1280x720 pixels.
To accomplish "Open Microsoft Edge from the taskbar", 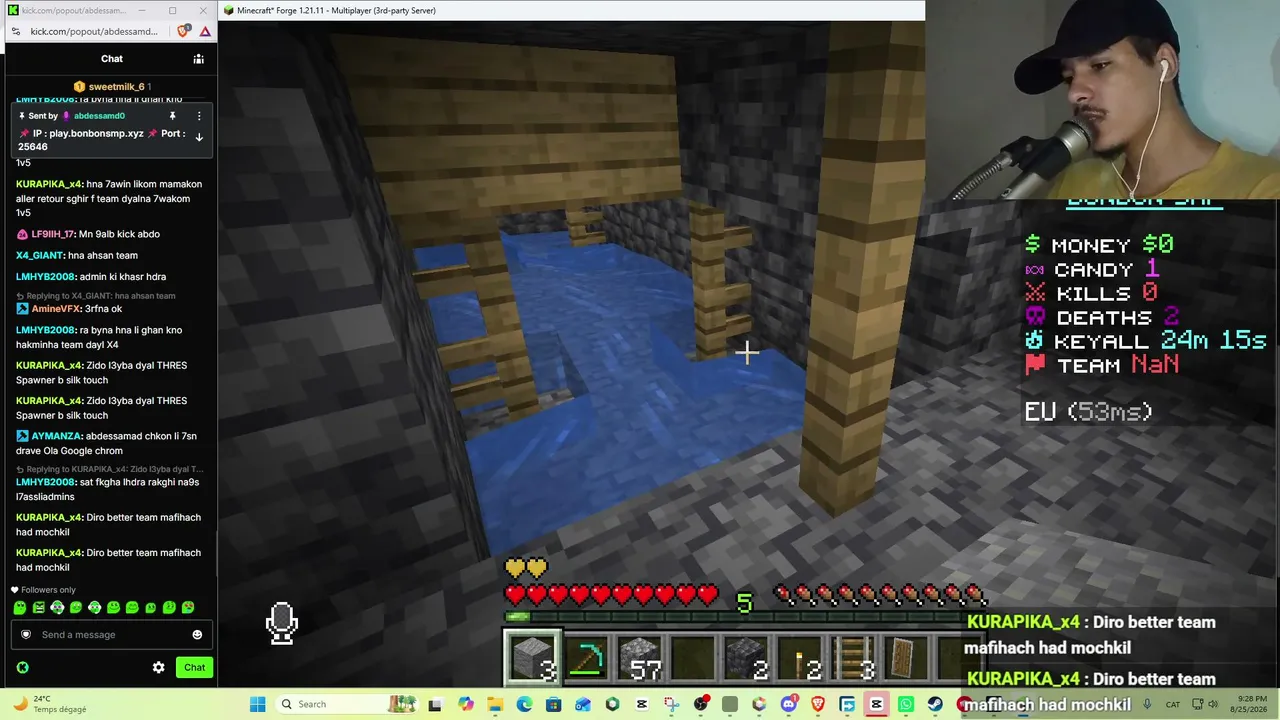I will (x=524, y=704).
